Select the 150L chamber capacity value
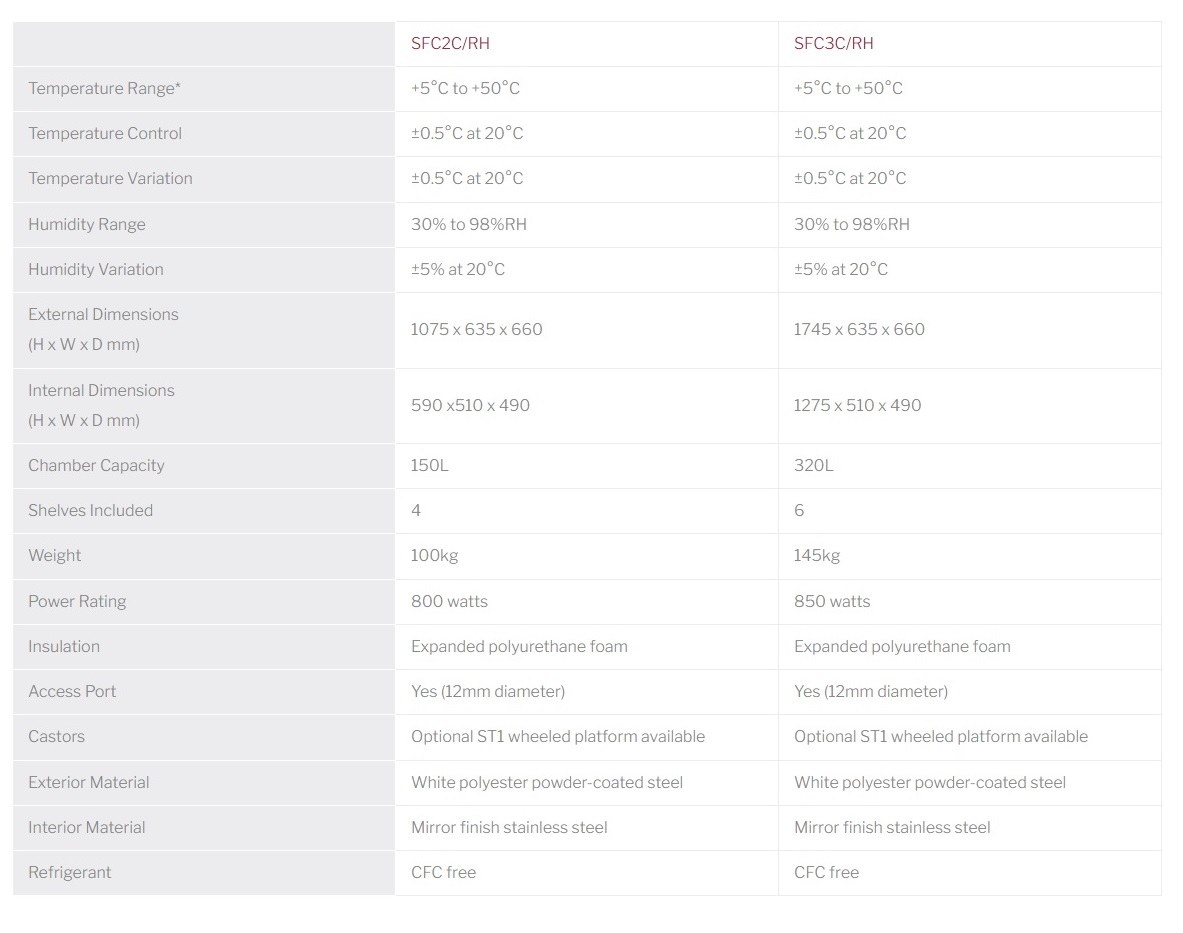Viewport: 1183px width, 933px height. pyautogui.click(x=430, y=465)
